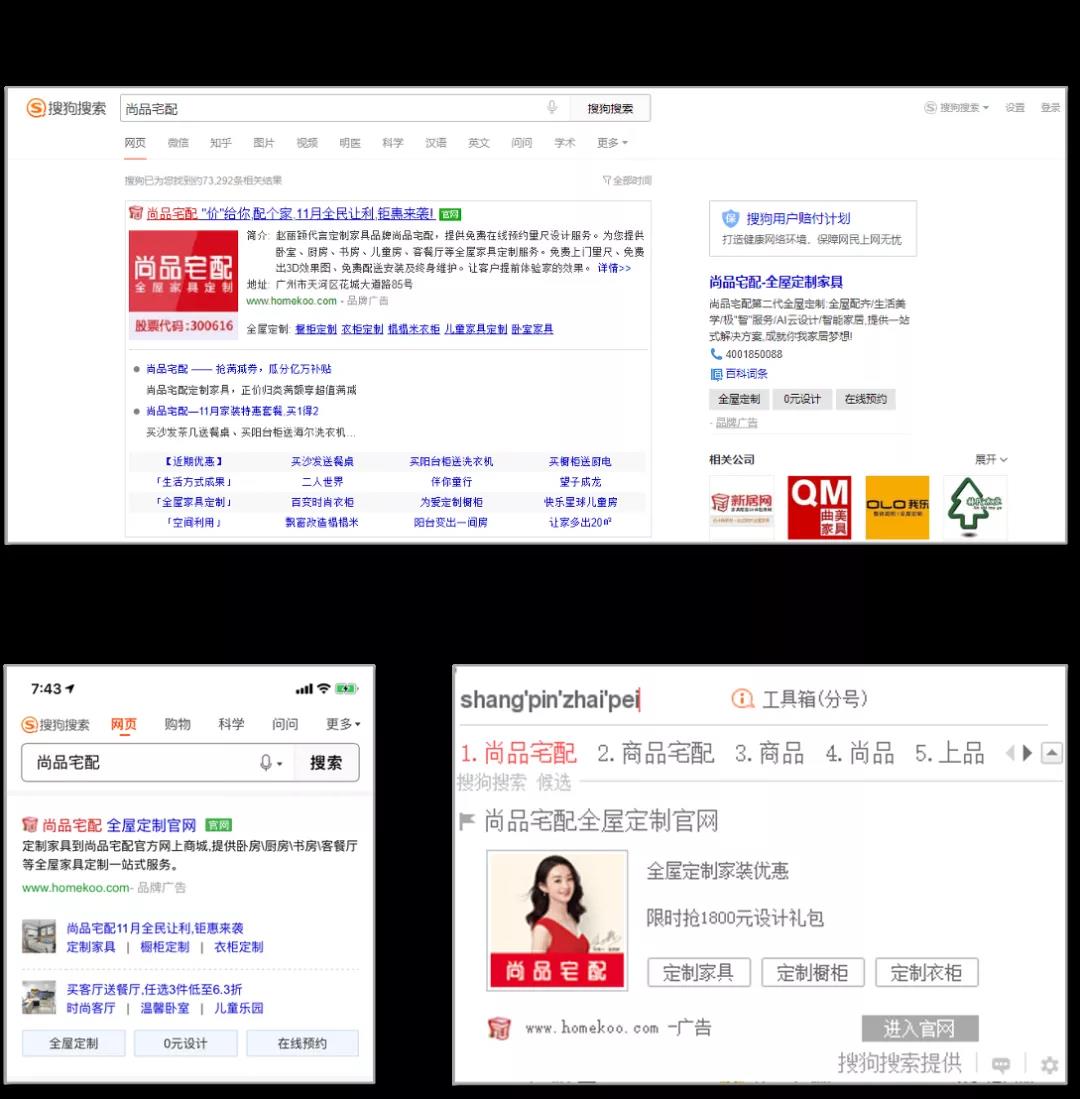Click the Sogou logo in desktop search page
The image size is (1080, 1099).
[67, 108]
